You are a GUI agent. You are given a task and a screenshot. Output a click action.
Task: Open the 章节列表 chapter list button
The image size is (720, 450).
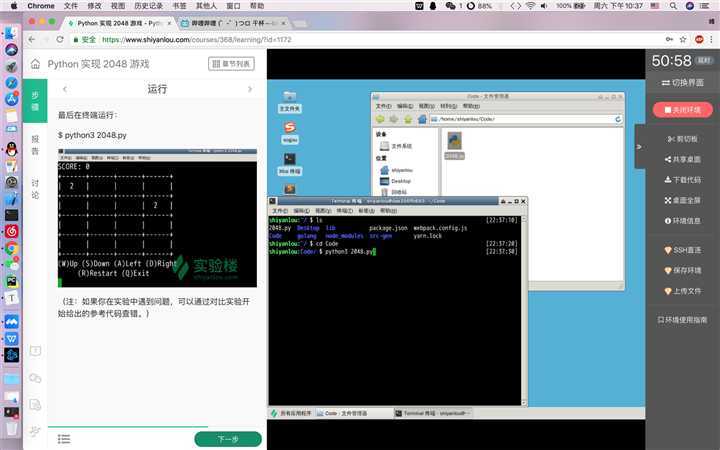pyautogui.click(x=231, y=64)
